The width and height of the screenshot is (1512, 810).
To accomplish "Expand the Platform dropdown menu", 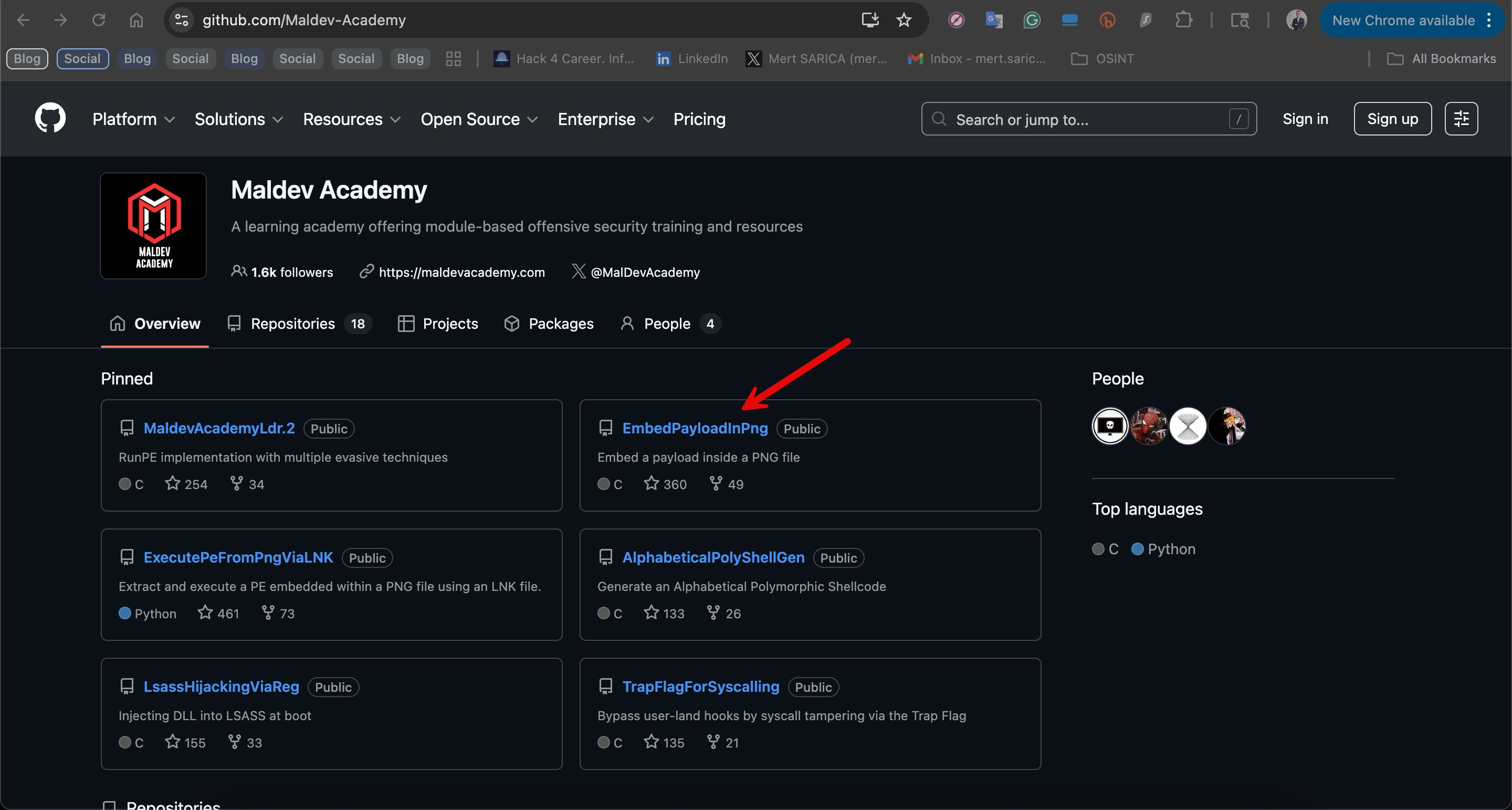I will click(x=134, y=119).
